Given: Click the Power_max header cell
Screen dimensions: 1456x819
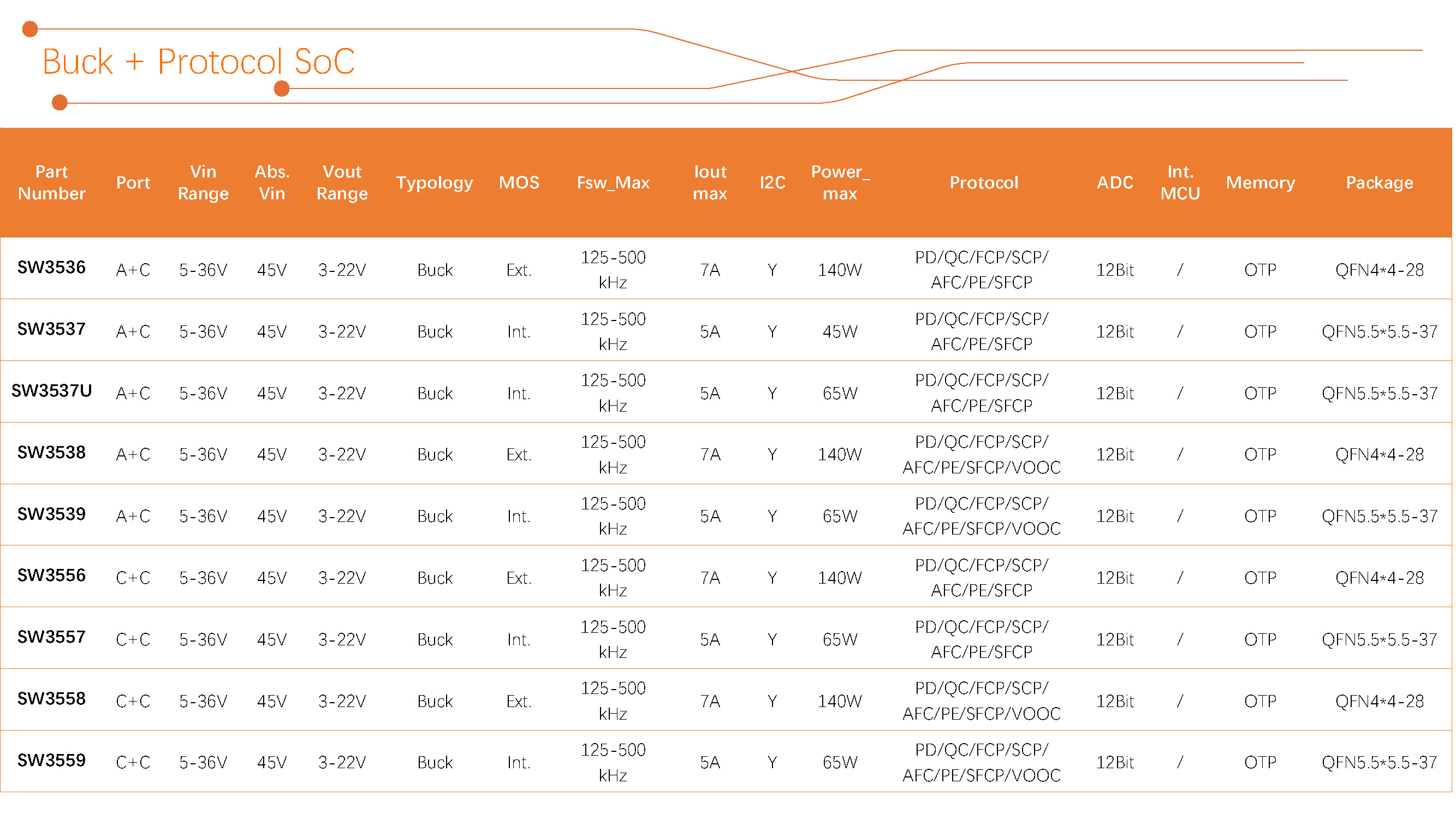Looking at the screenshot, I should point(840,182).
